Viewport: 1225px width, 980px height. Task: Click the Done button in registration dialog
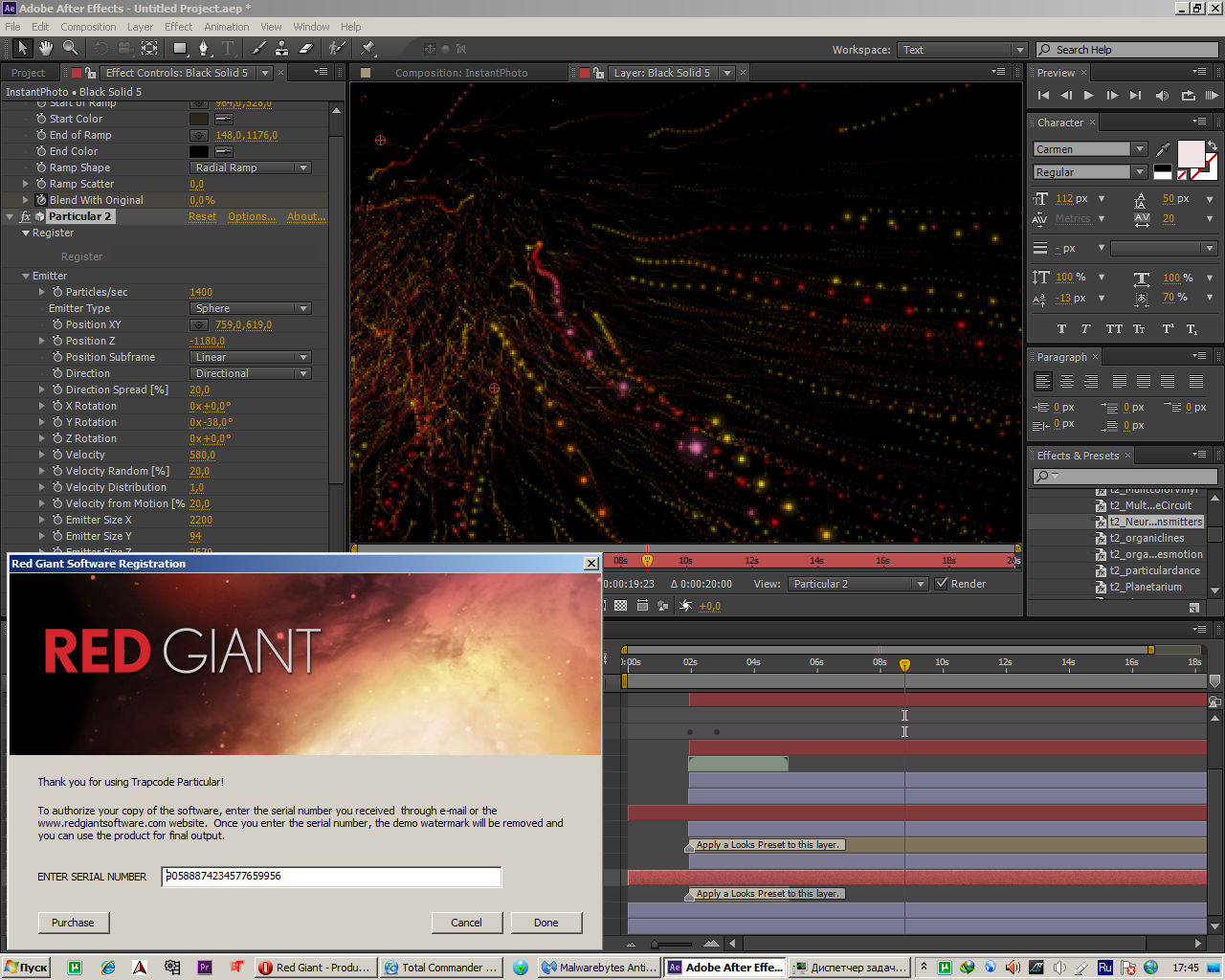546,923
